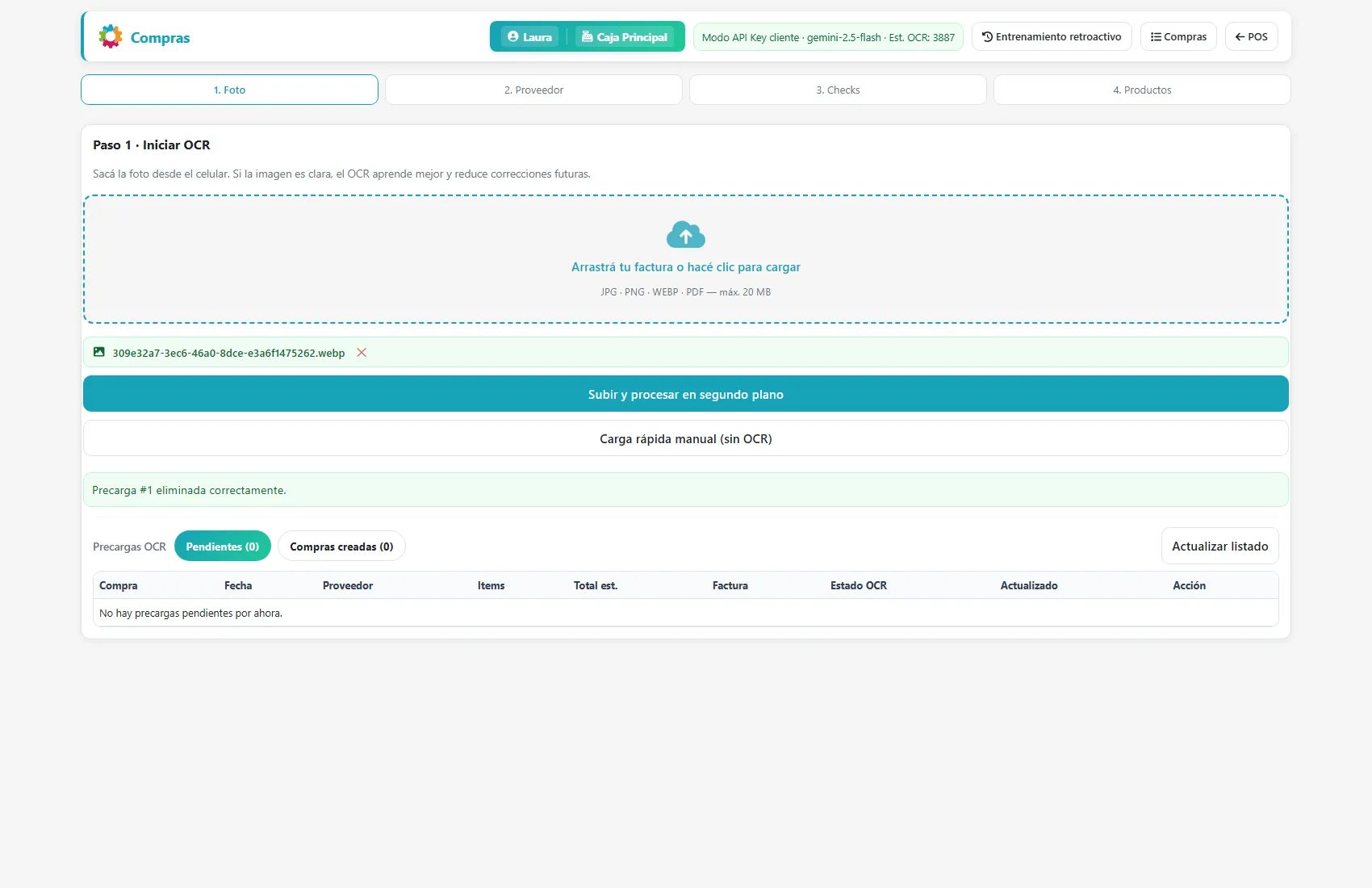The height and width of the screenshot is (888, 1372).
Task: Show the Pendientes (0) precargas
Action: [223, 547]
